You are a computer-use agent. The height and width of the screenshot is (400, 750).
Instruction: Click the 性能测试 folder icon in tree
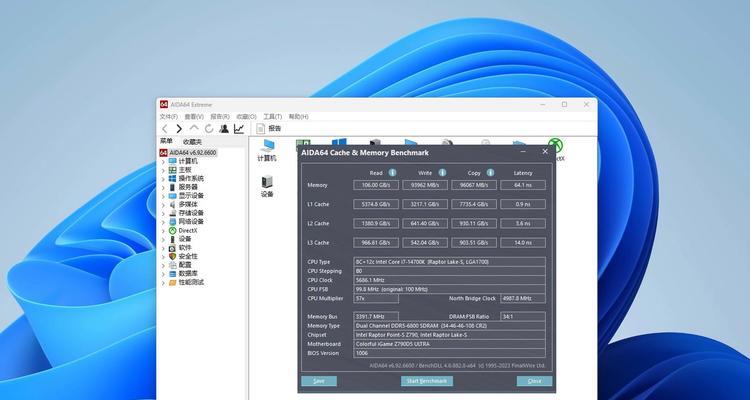pyautogui.click(x=173, y=282)
